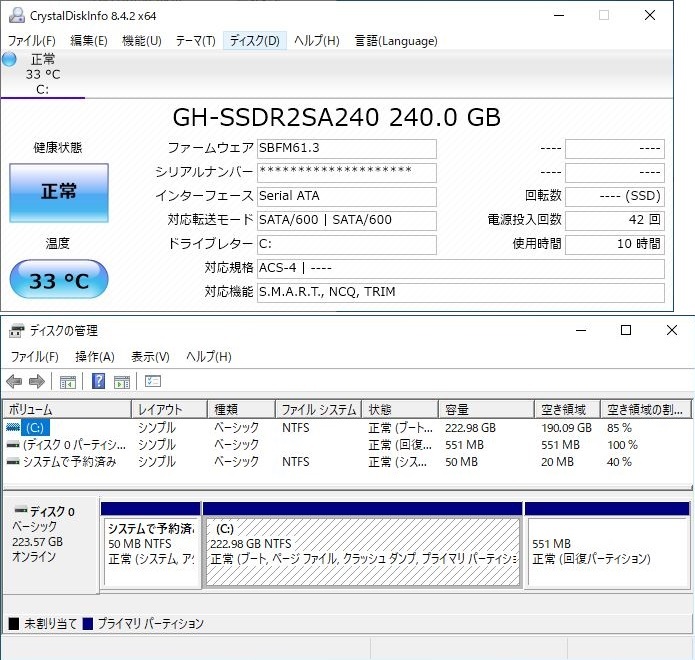695x660 pixels.
Task: Click the navy プライマリ パーティション legend swatch
Action: click(x=88, y=624)
